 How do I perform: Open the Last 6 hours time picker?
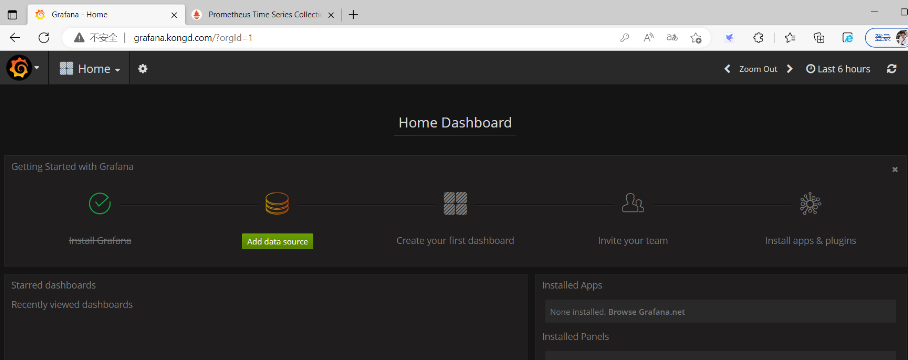[838, 69]
